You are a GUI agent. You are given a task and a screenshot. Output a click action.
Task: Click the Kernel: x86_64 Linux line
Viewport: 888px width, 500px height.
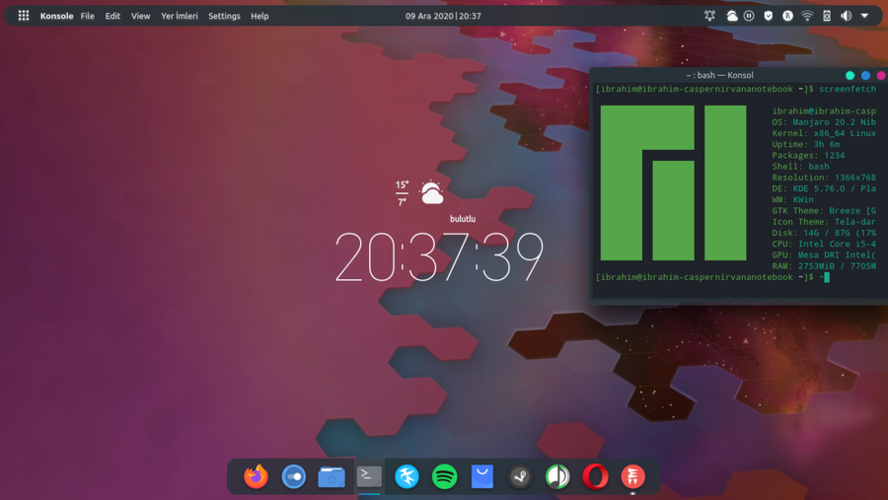(x=824, y=133)
